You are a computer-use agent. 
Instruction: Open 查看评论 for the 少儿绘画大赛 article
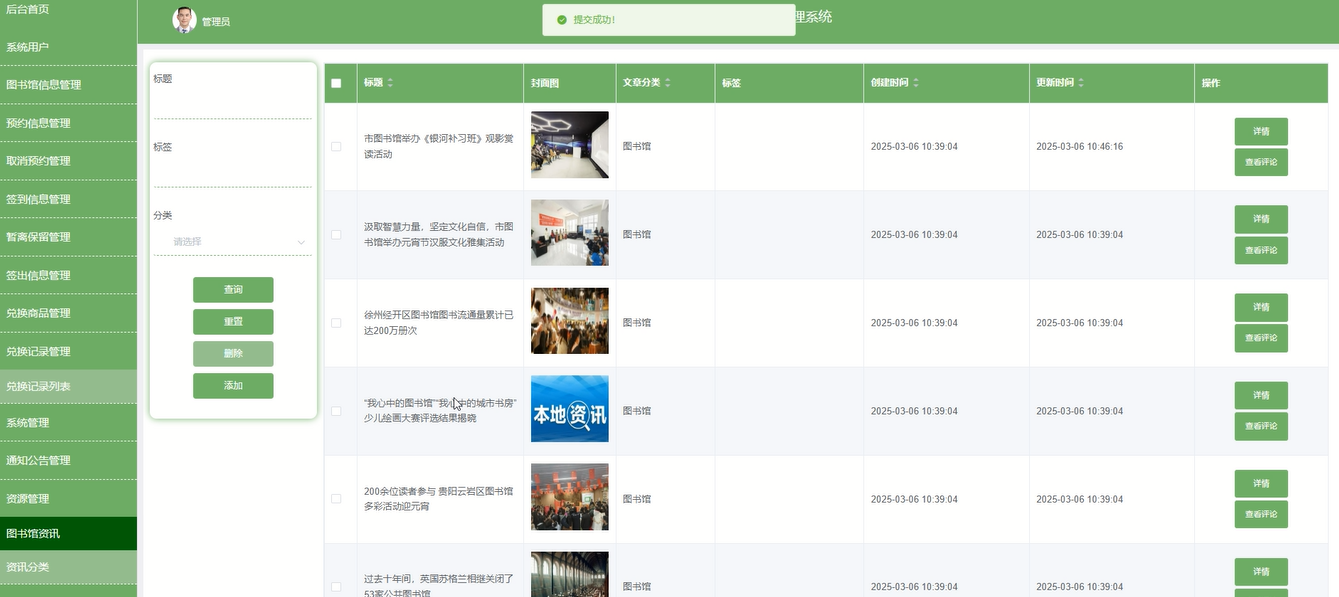pyautogui.click(x=1261, y=427)
